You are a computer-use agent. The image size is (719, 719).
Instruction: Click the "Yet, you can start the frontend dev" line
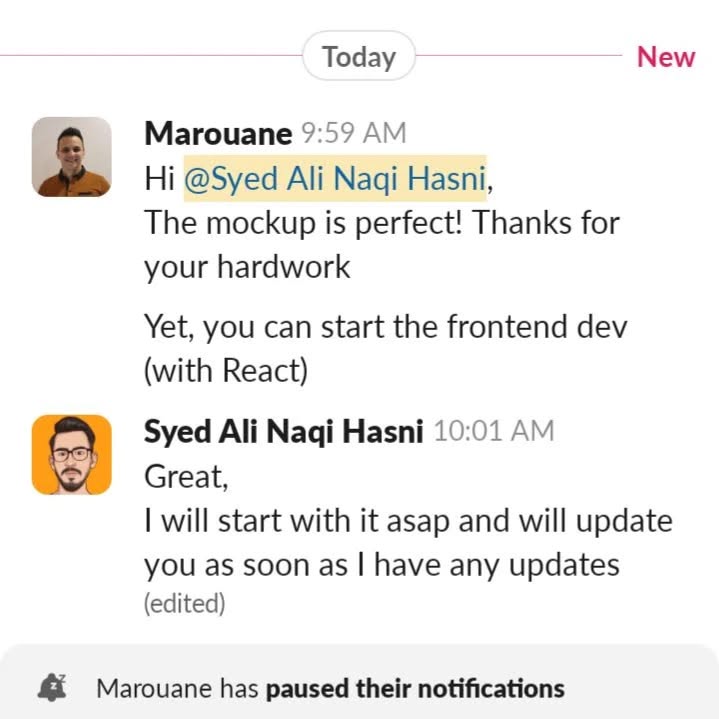coord(386,327)
